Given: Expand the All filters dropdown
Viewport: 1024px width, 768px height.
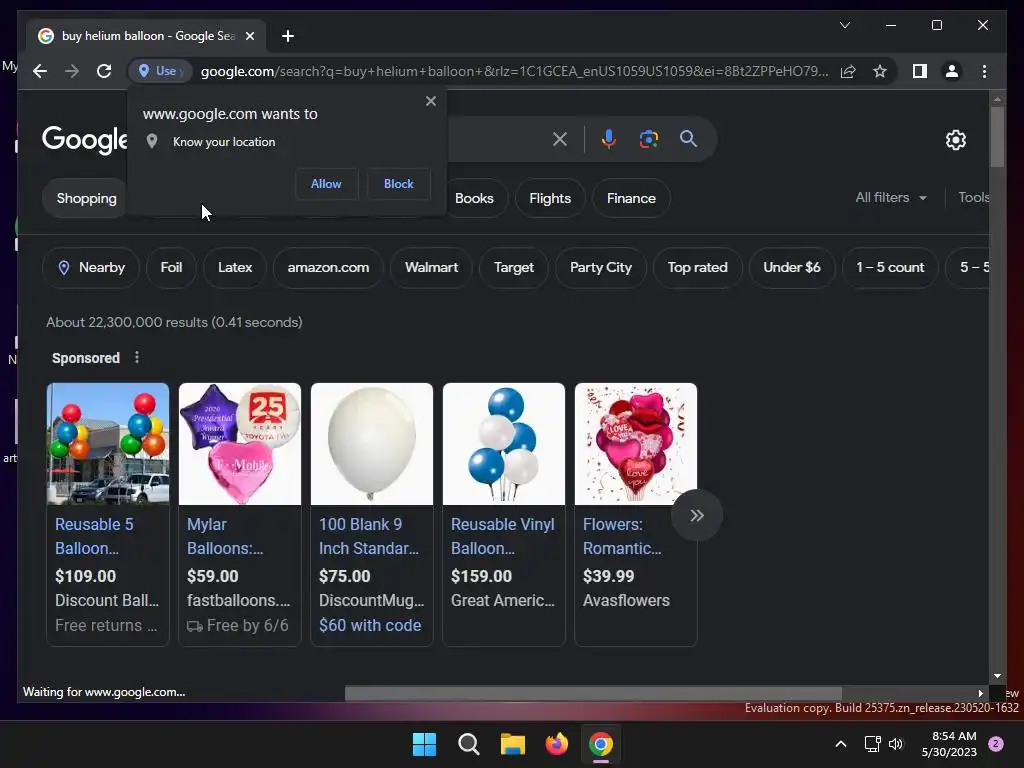Looking at the screenshot, I should coord(891,197).
